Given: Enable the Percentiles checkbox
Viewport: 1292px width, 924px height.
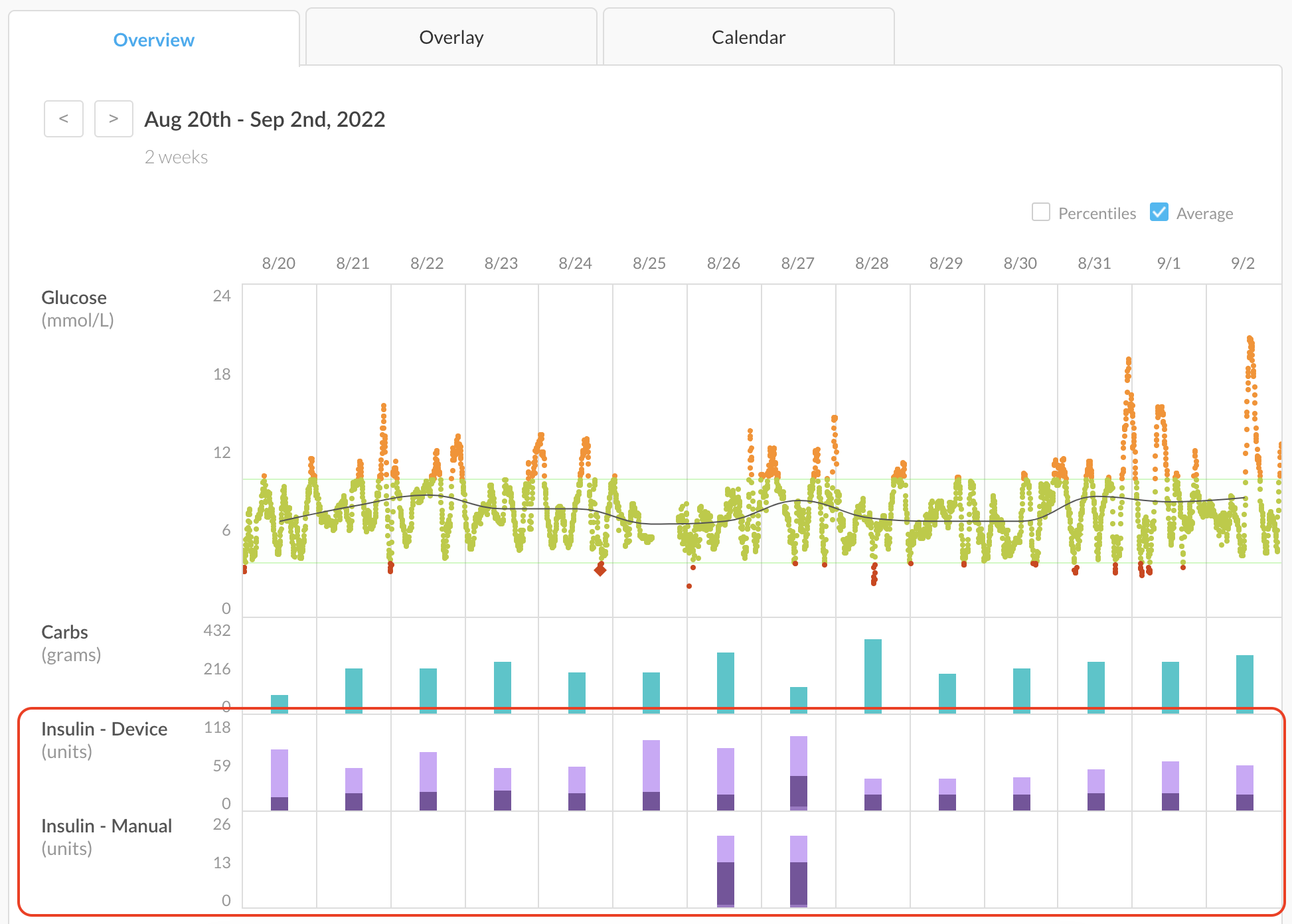Looking at the screenshot, I should (1040, 212).
